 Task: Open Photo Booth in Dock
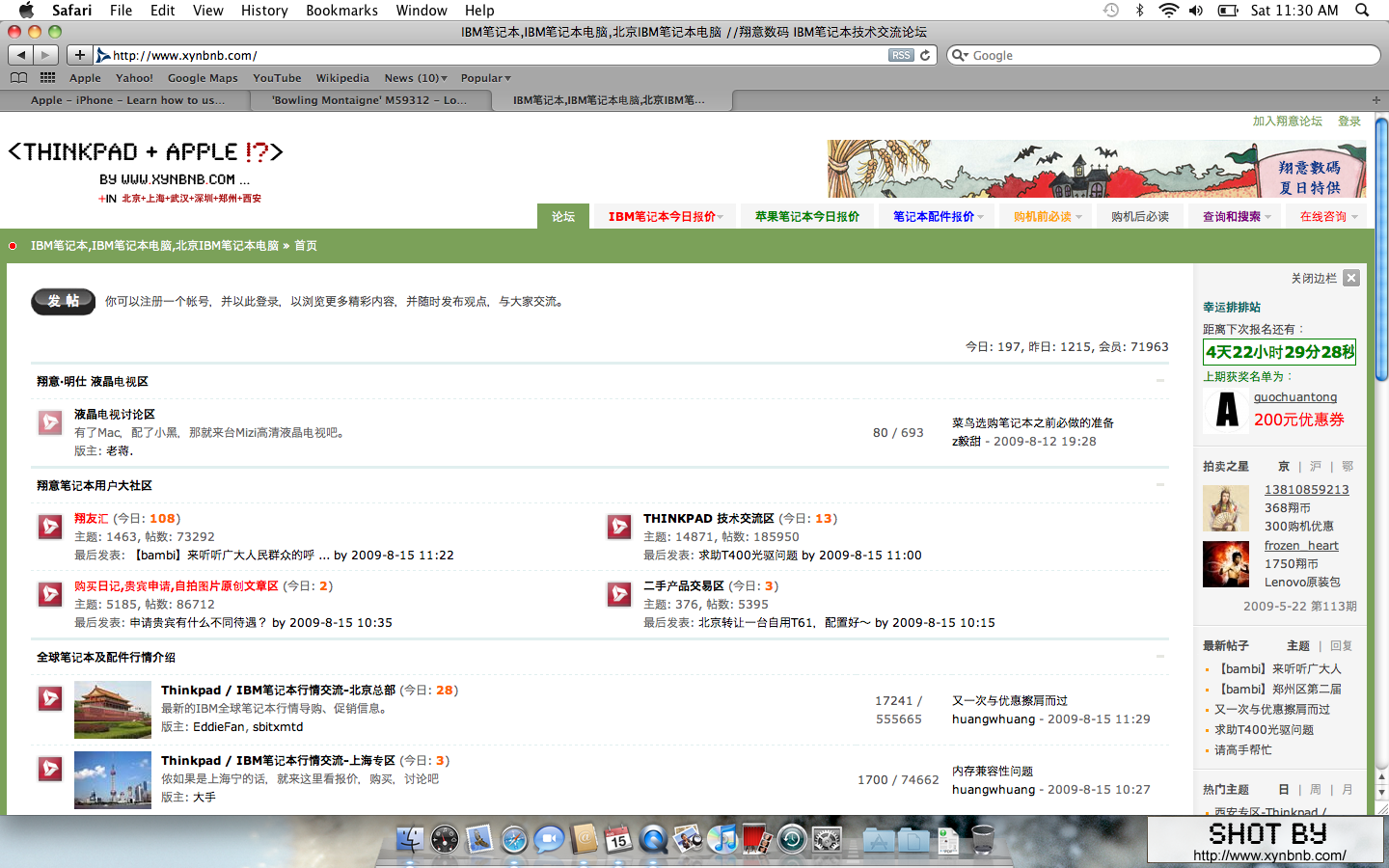click(757, 839)
